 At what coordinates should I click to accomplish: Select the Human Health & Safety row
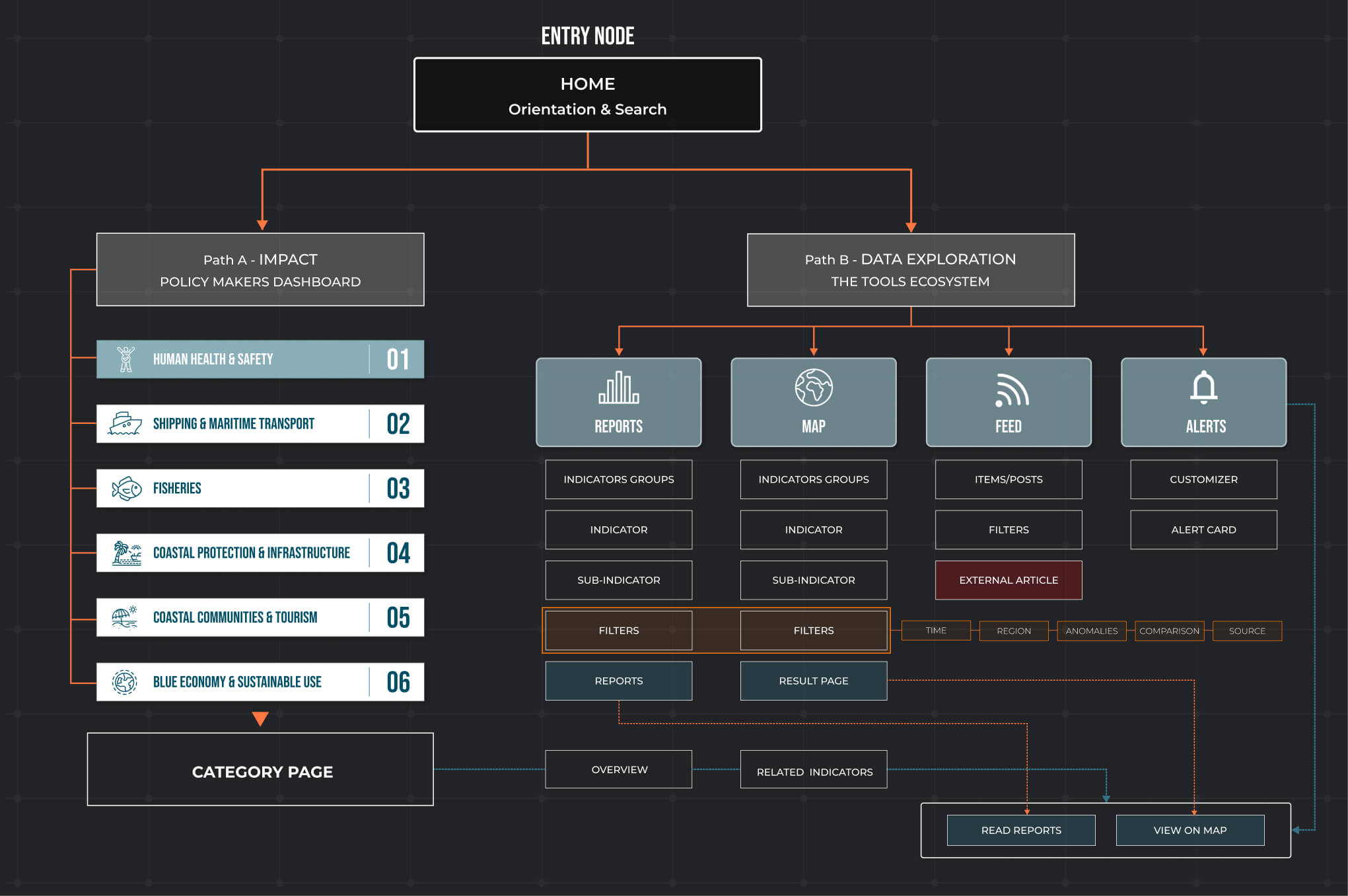pos(260,359)
